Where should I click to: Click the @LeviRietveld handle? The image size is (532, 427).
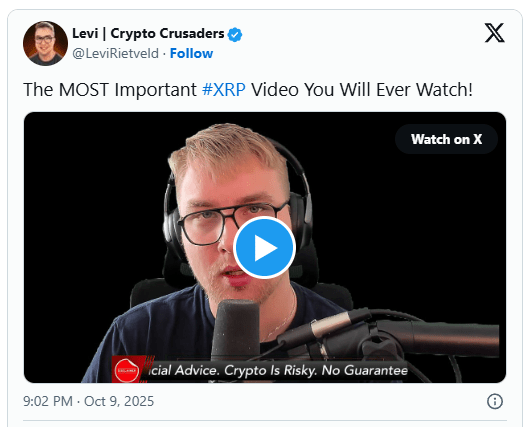pos(115,54)
